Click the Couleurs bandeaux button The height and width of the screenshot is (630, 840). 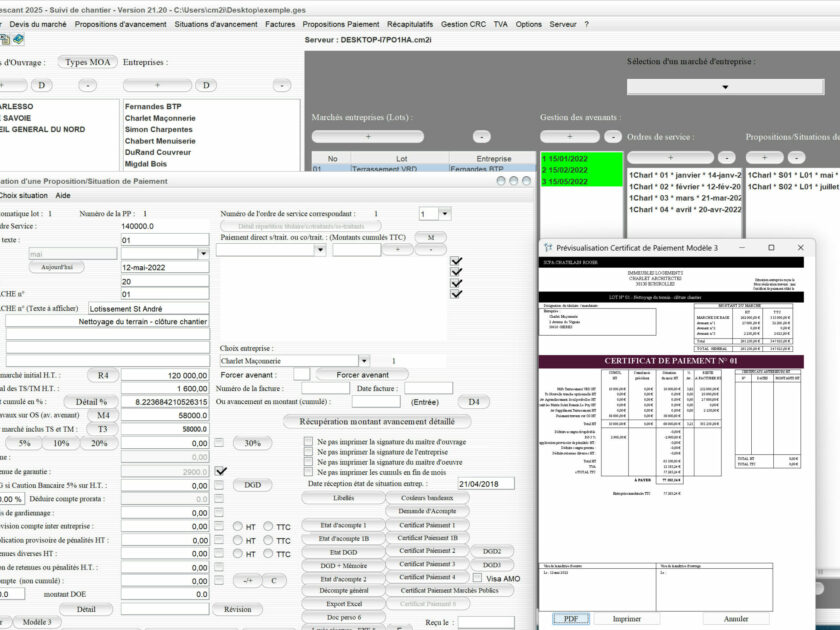tap(427, 498)
